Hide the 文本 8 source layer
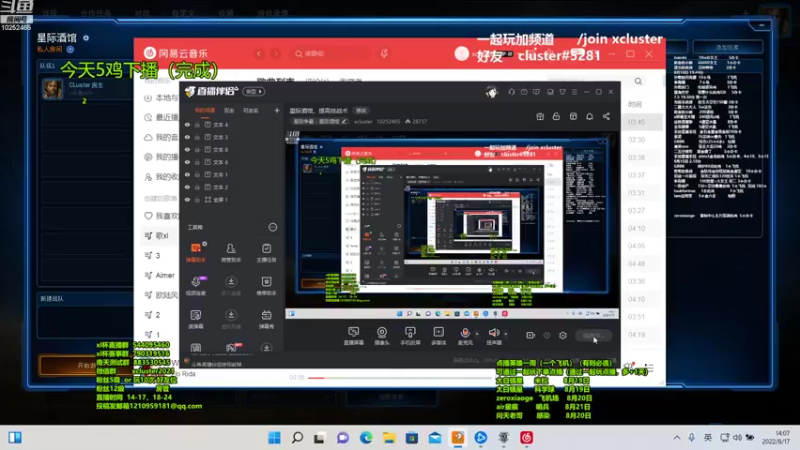Image resolution: width=800 pixels, height=450 pixels. (x=187, y=149)
